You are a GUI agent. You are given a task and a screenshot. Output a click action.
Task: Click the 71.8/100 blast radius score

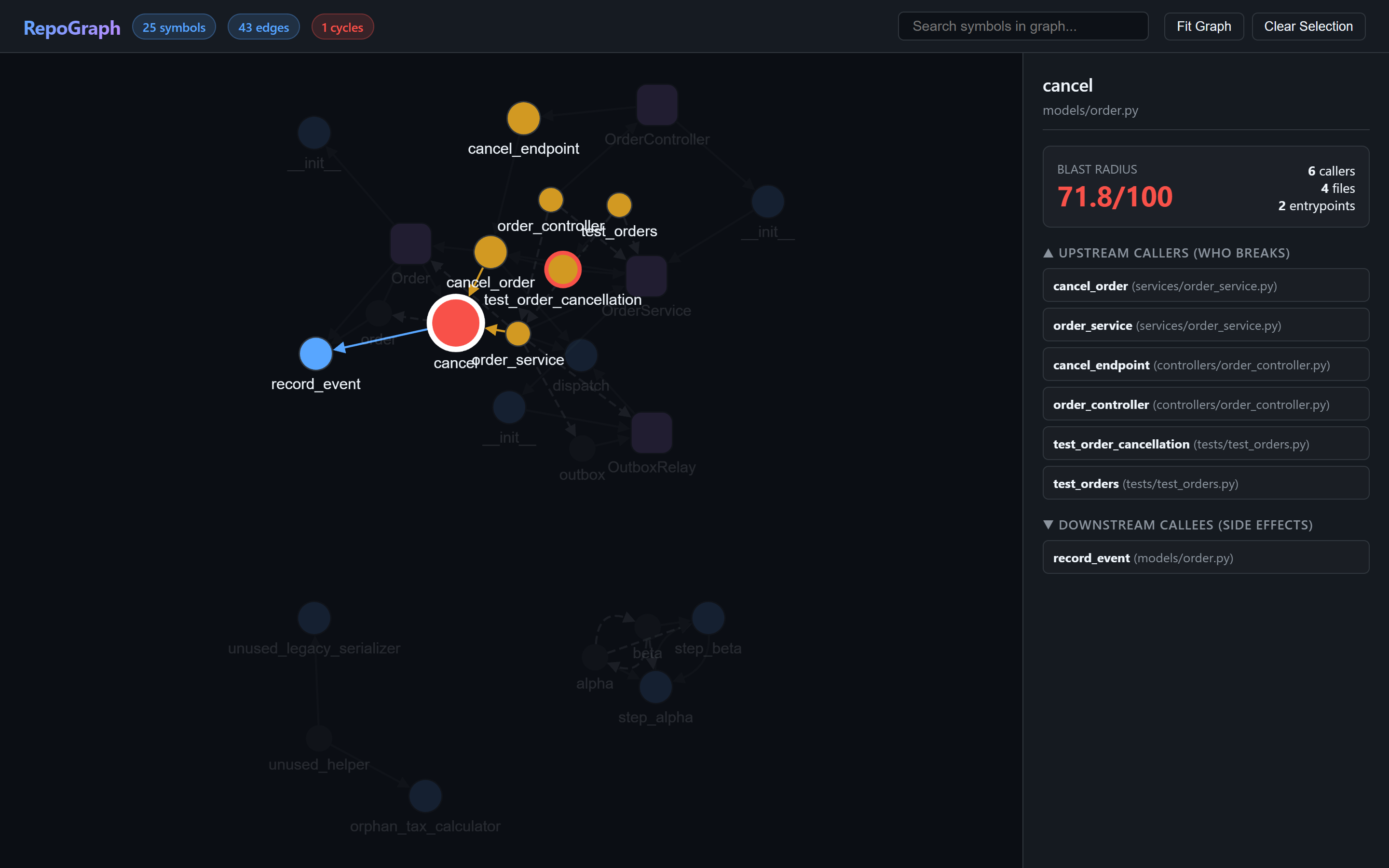pyautogui.click(x=1115, y=197)
